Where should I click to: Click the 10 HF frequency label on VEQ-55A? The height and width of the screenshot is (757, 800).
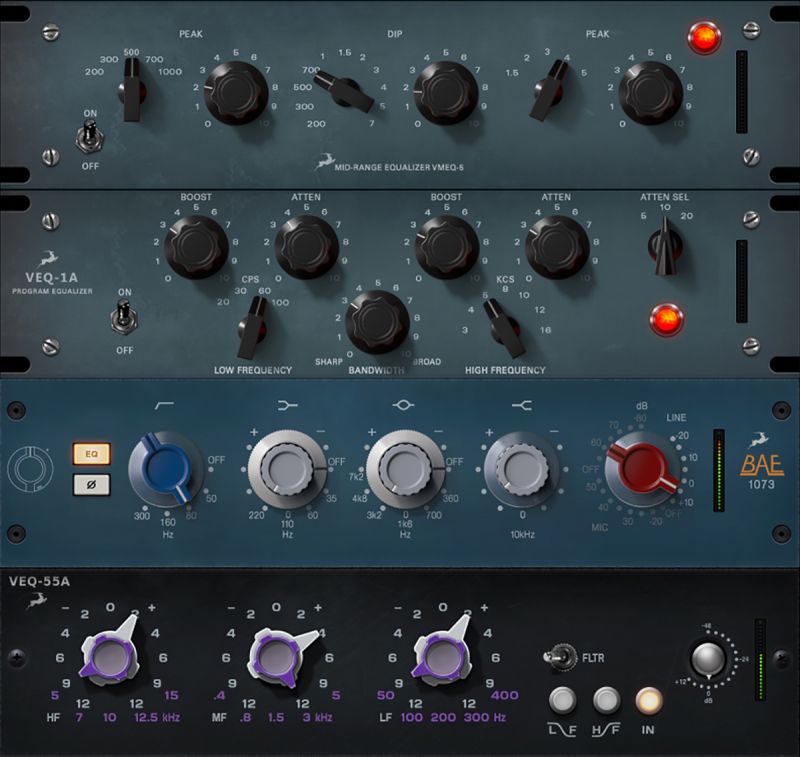tap(110, 718)
